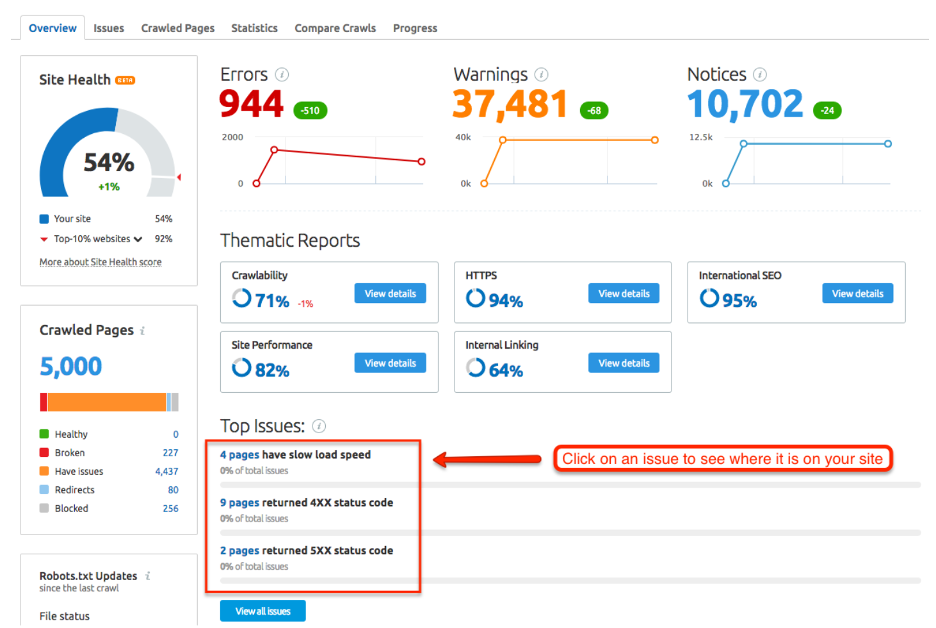This screenshot has width=936, height=628.
Task: Click the info icon beside Warnings
Action: (x=541, y=75)
